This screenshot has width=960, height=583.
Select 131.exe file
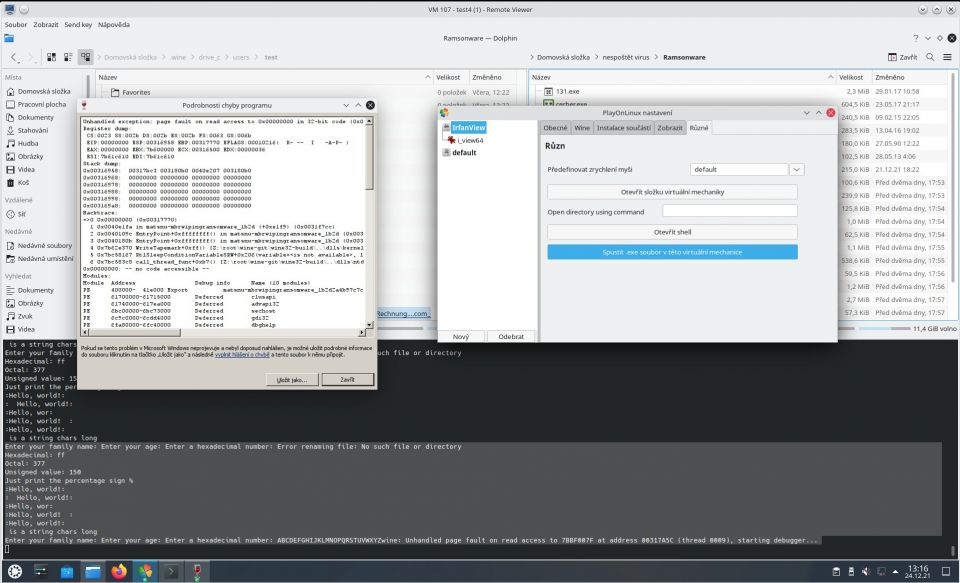568,91
